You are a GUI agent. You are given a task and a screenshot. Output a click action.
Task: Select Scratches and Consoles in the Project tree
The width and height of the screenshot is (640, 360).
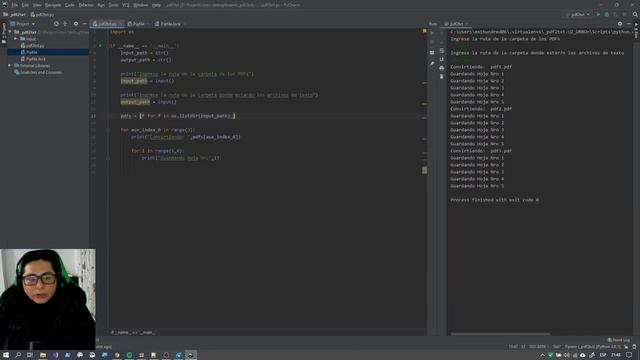click(x=41, y=72)
